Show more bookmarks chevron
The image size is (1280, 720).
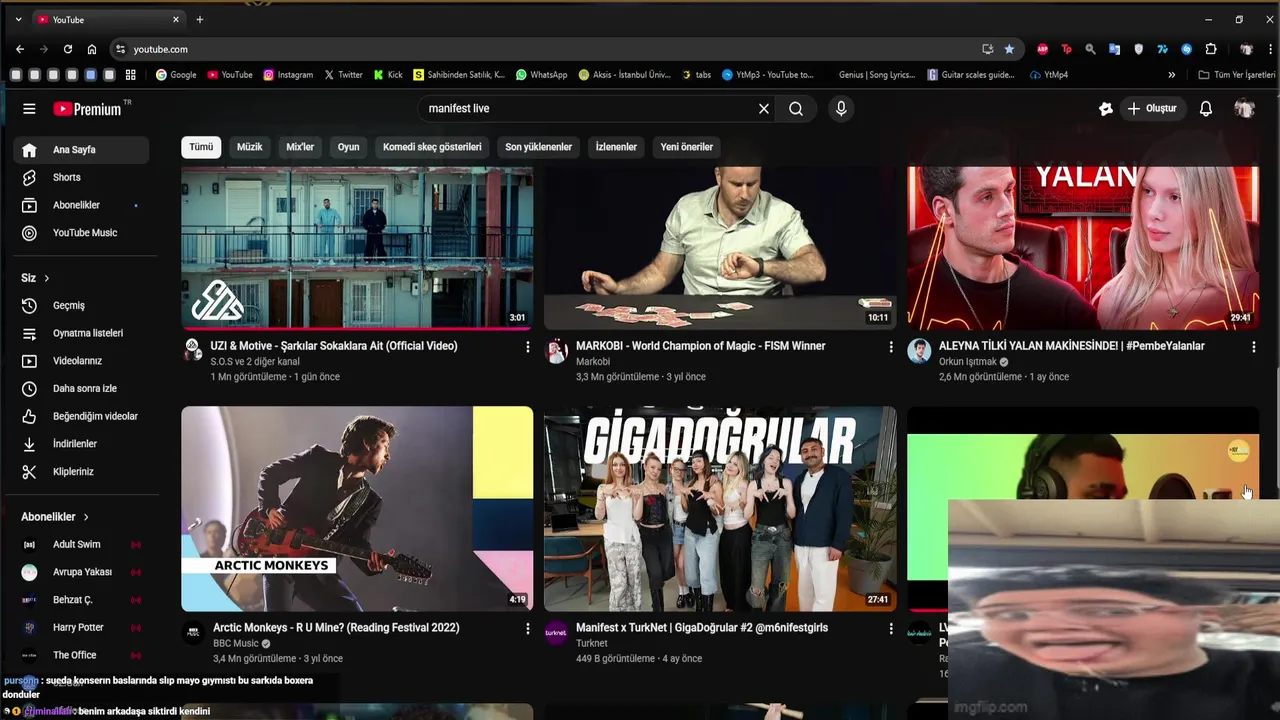1172,75
